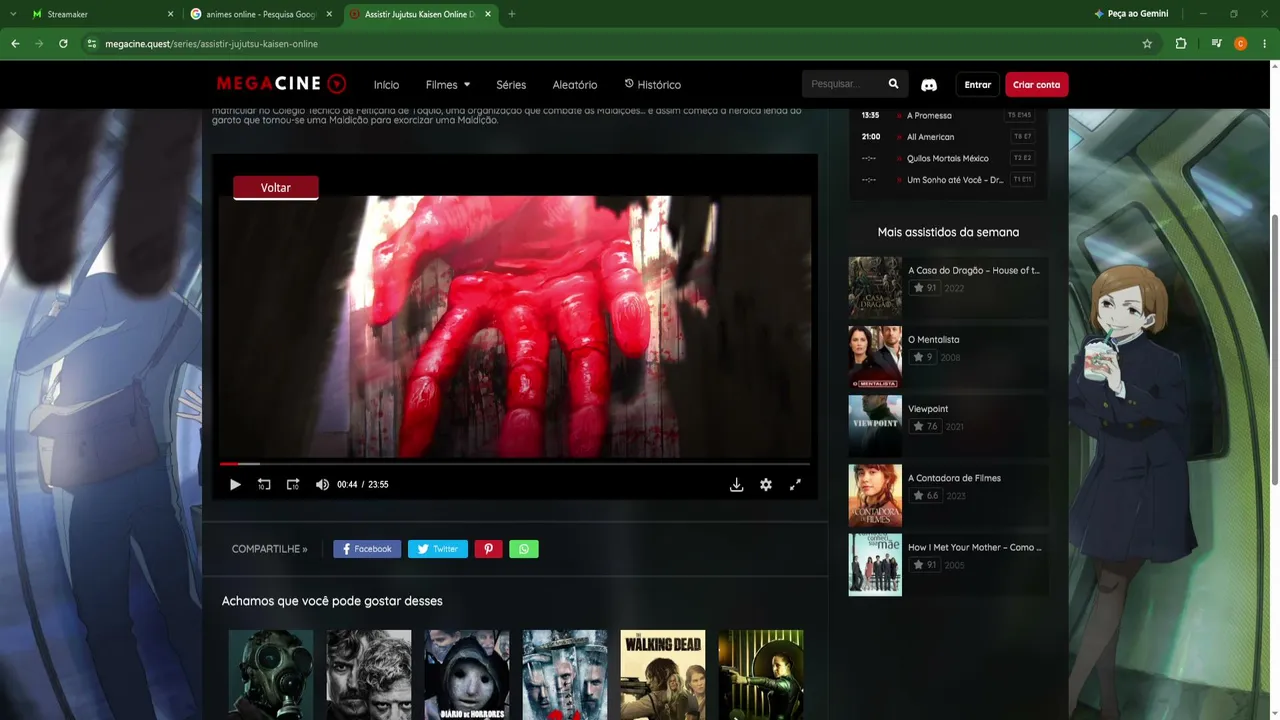Open the Chrome three-dot menu
Viewport: 1280px width, 720px height.
pyautogui.click(x=1265, y=44)
